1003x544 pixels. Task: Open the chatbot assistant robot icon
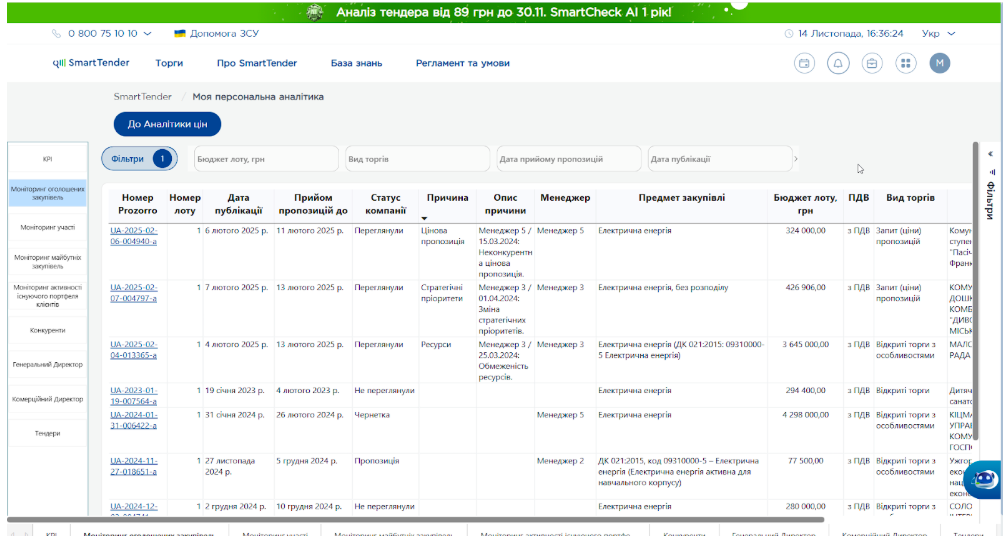(x=984, y=479)
